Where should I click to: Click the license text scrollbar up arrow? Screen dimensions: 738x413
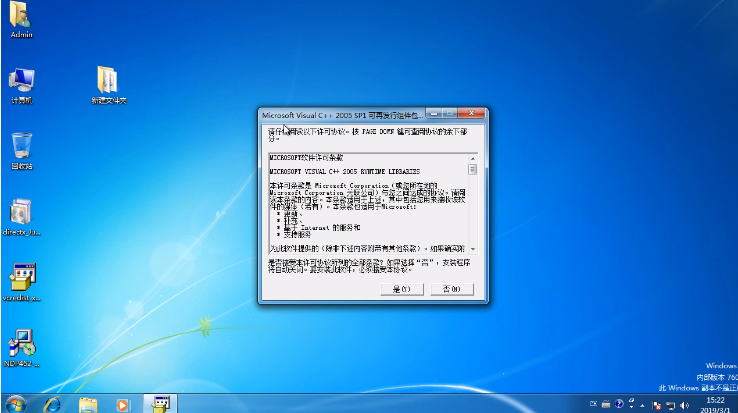[x=473, y=158]
